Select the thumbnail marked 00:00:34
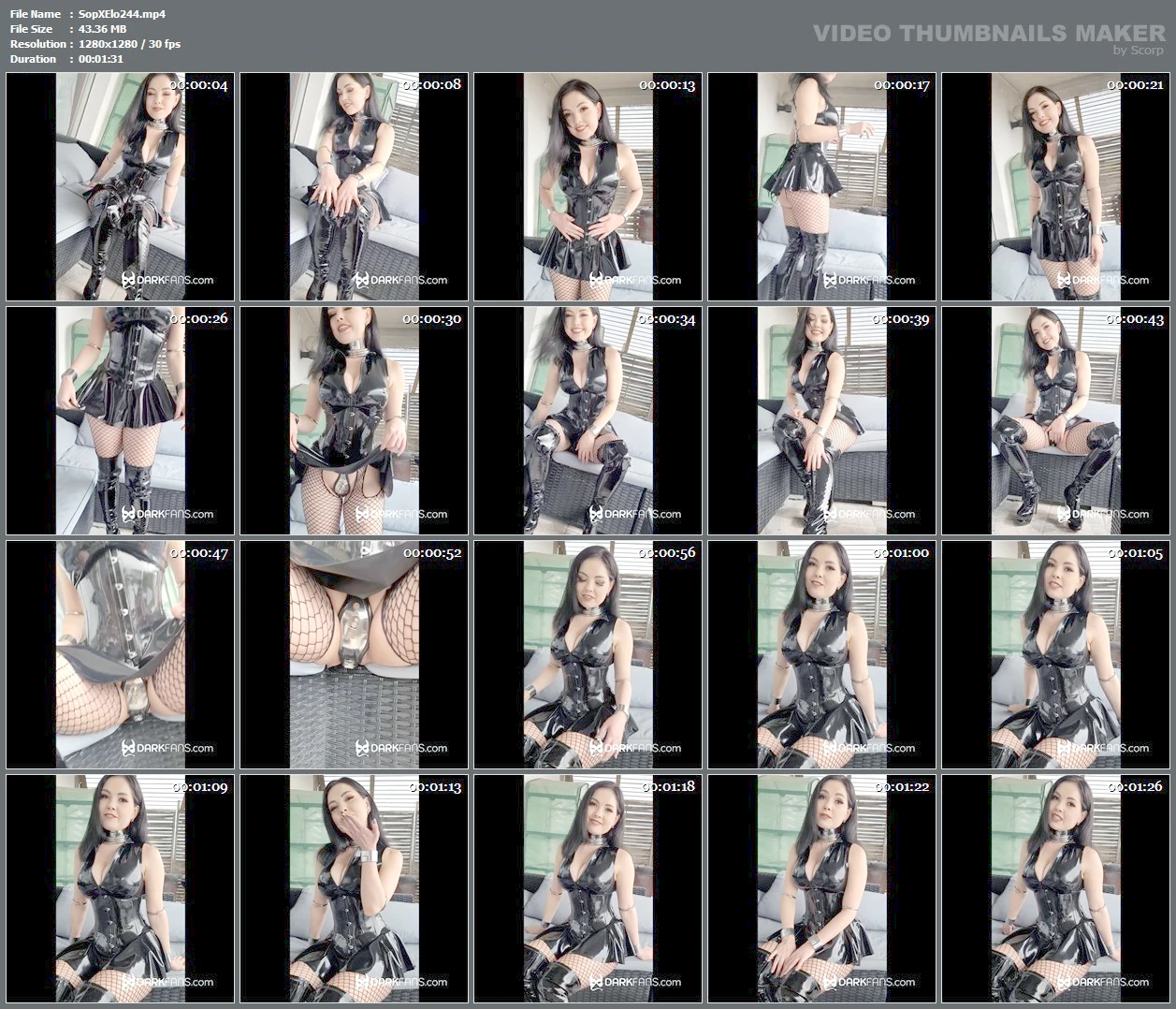Image resolution: width=1176 pixels, height=1009 pixels. pos(588,421)
